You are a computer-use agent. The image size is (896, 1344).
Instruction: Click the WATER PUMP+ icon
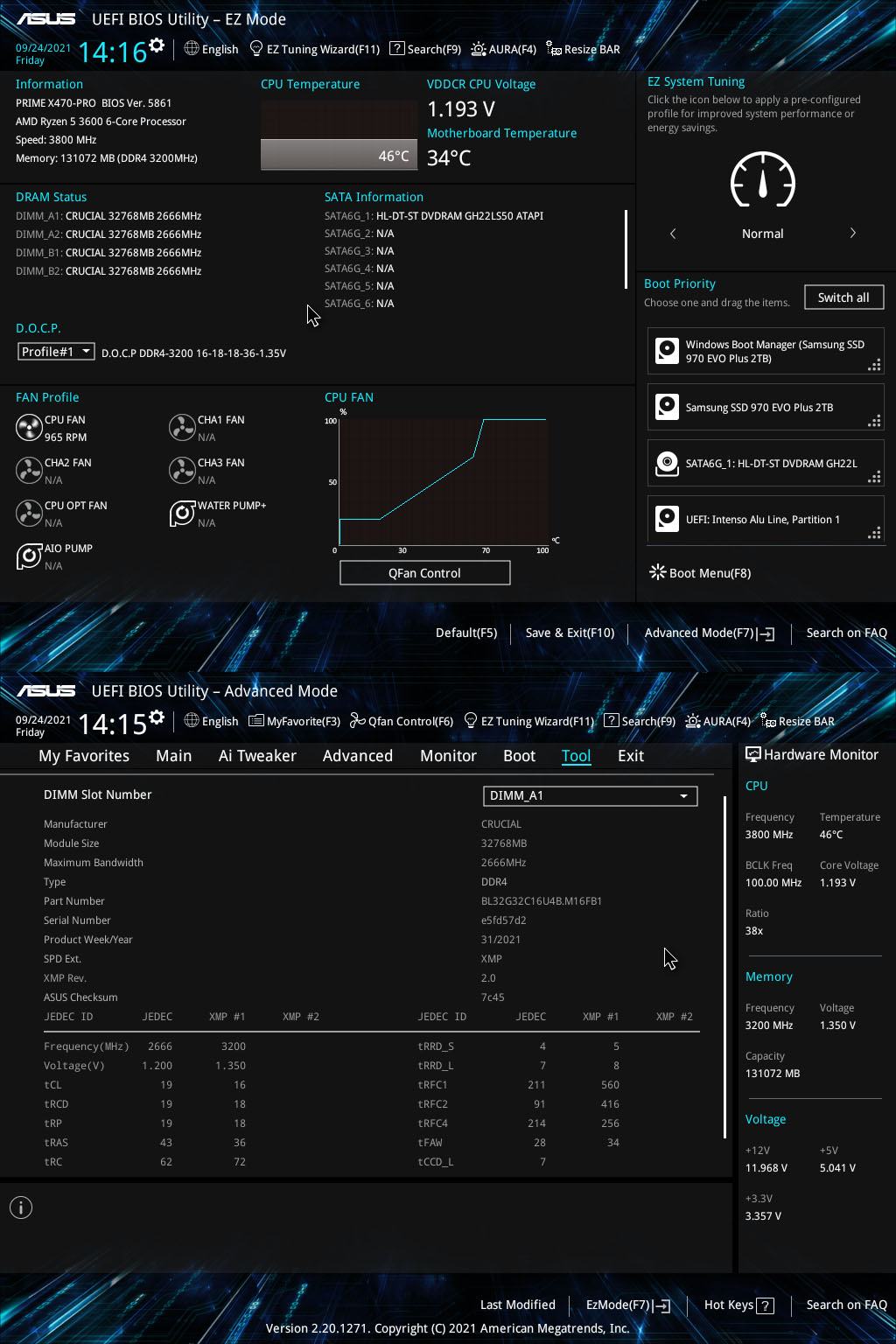[182, 514]
